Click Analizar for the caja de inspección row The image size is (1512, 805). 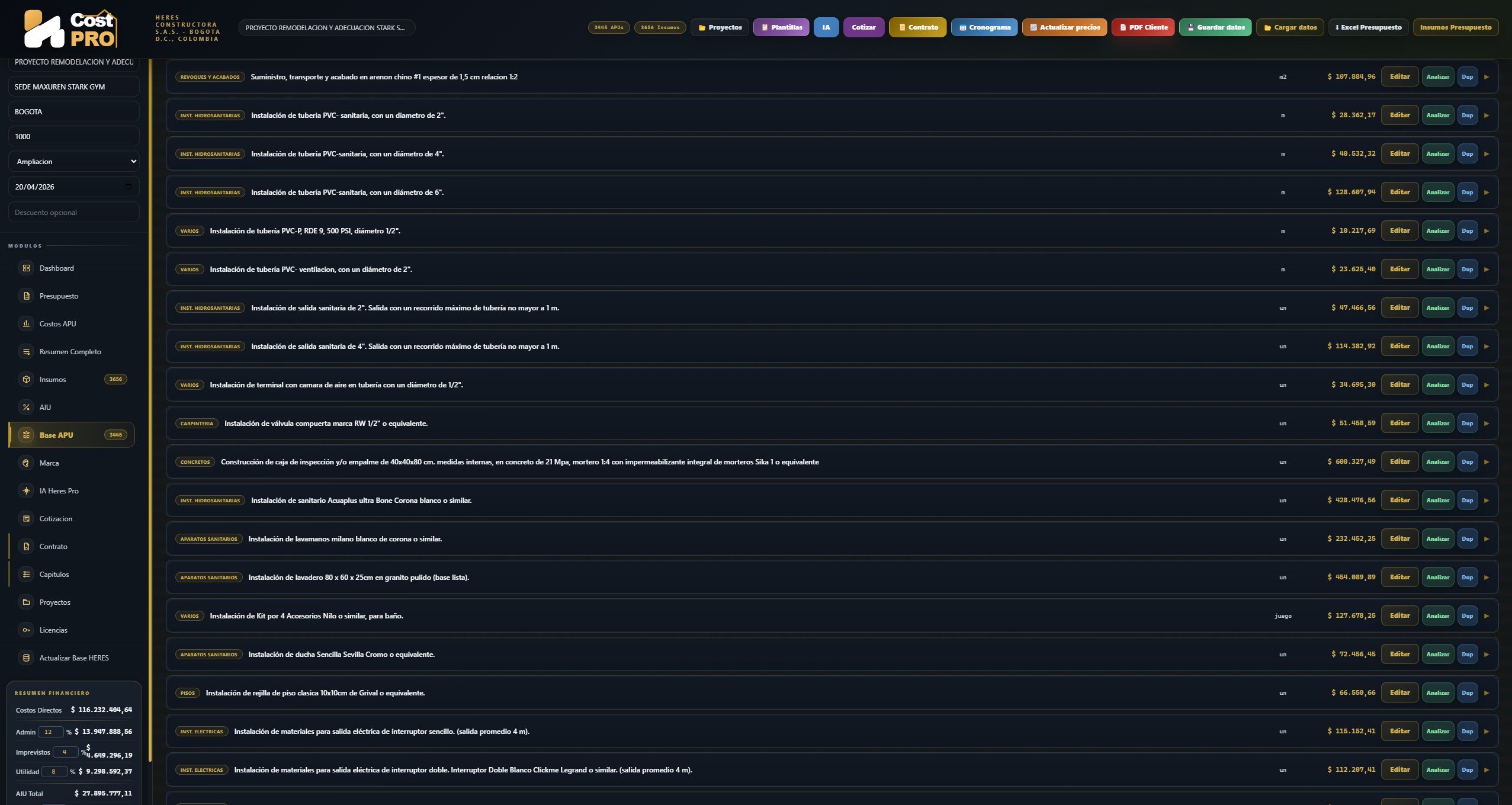point(1438,462)
